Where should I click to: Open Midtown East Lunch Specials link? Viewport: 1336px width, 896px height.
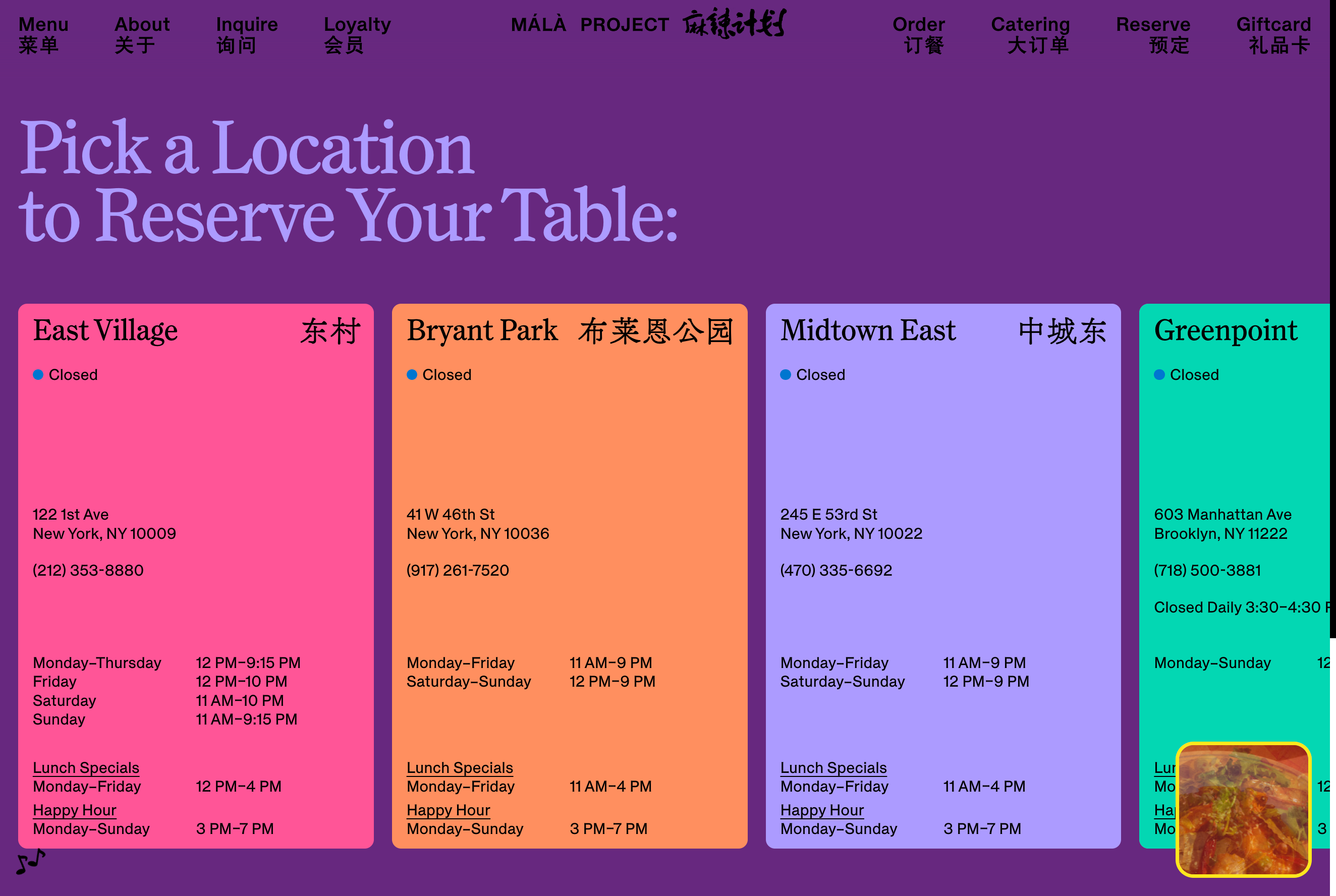[x=833, y=767]
